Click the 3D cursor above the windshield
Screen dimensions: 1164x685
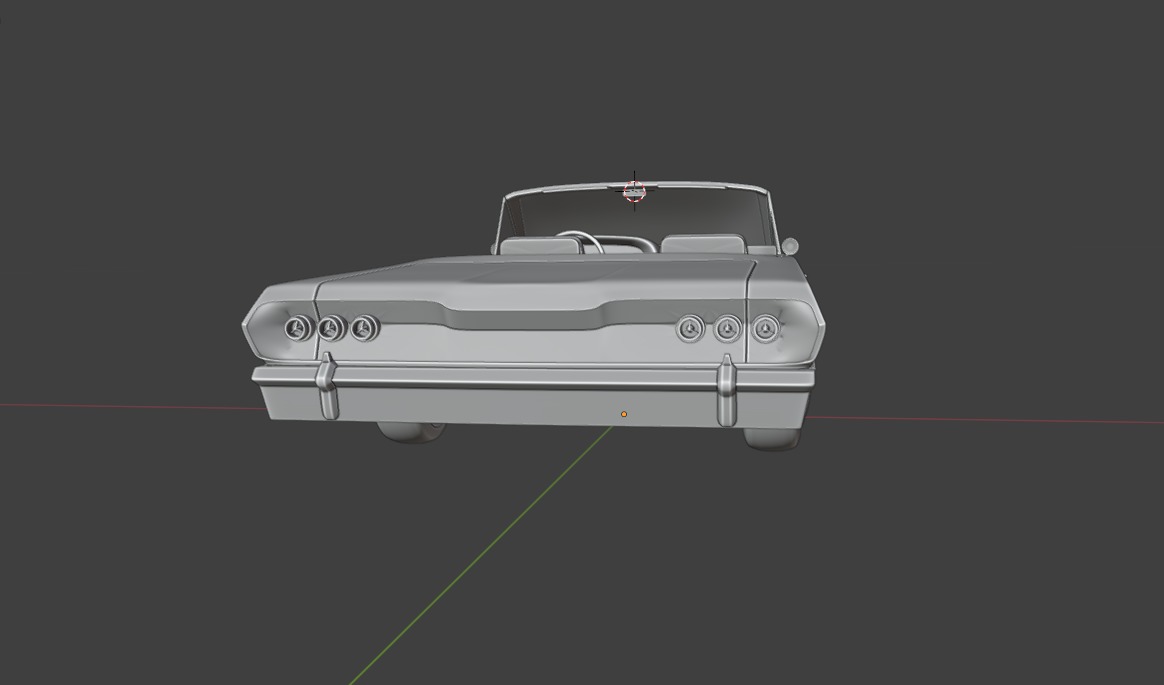[634, 191]
